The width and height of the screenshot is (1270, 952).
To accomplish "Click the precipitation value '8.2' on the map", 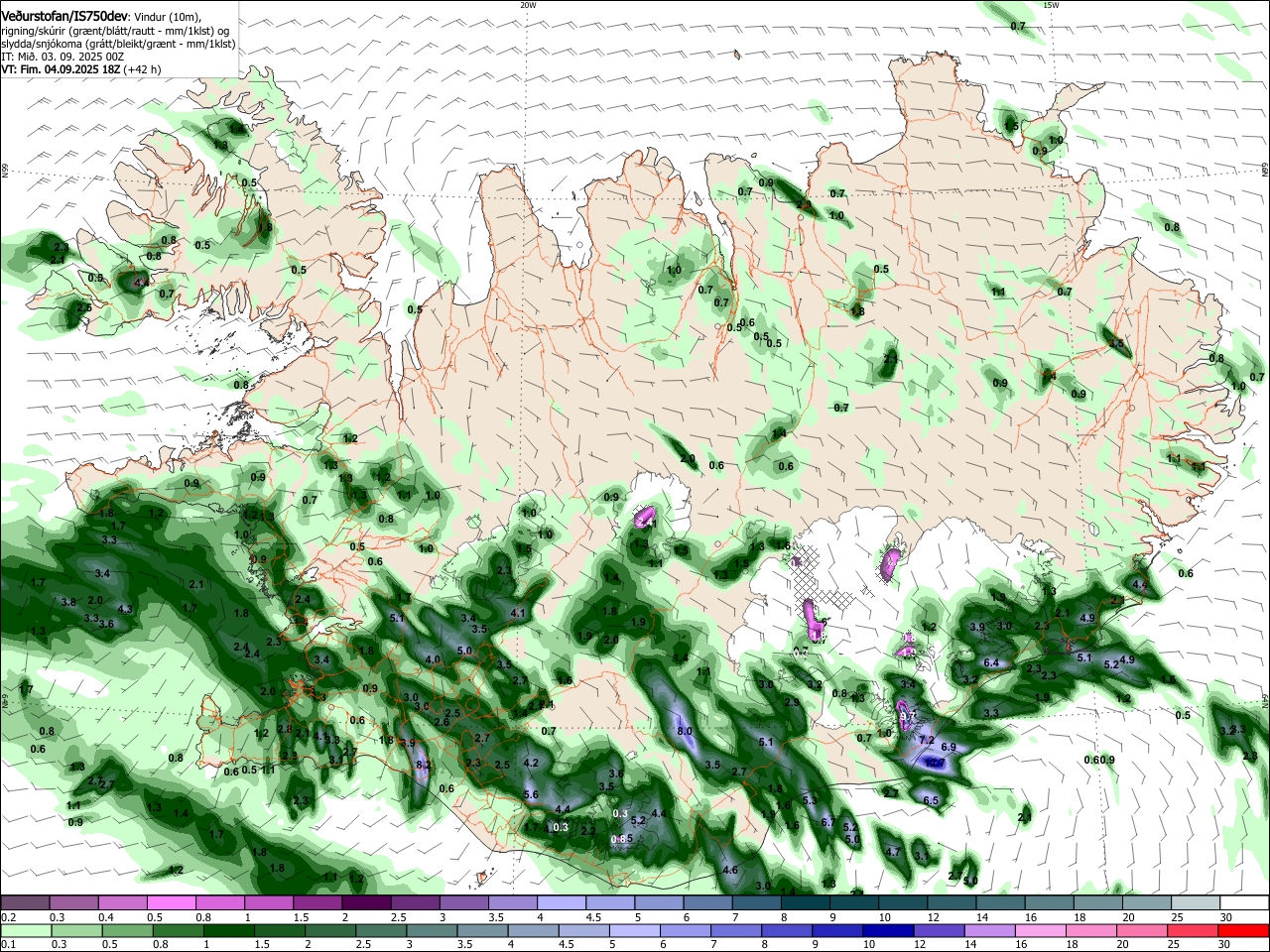I will click(423, 765).
